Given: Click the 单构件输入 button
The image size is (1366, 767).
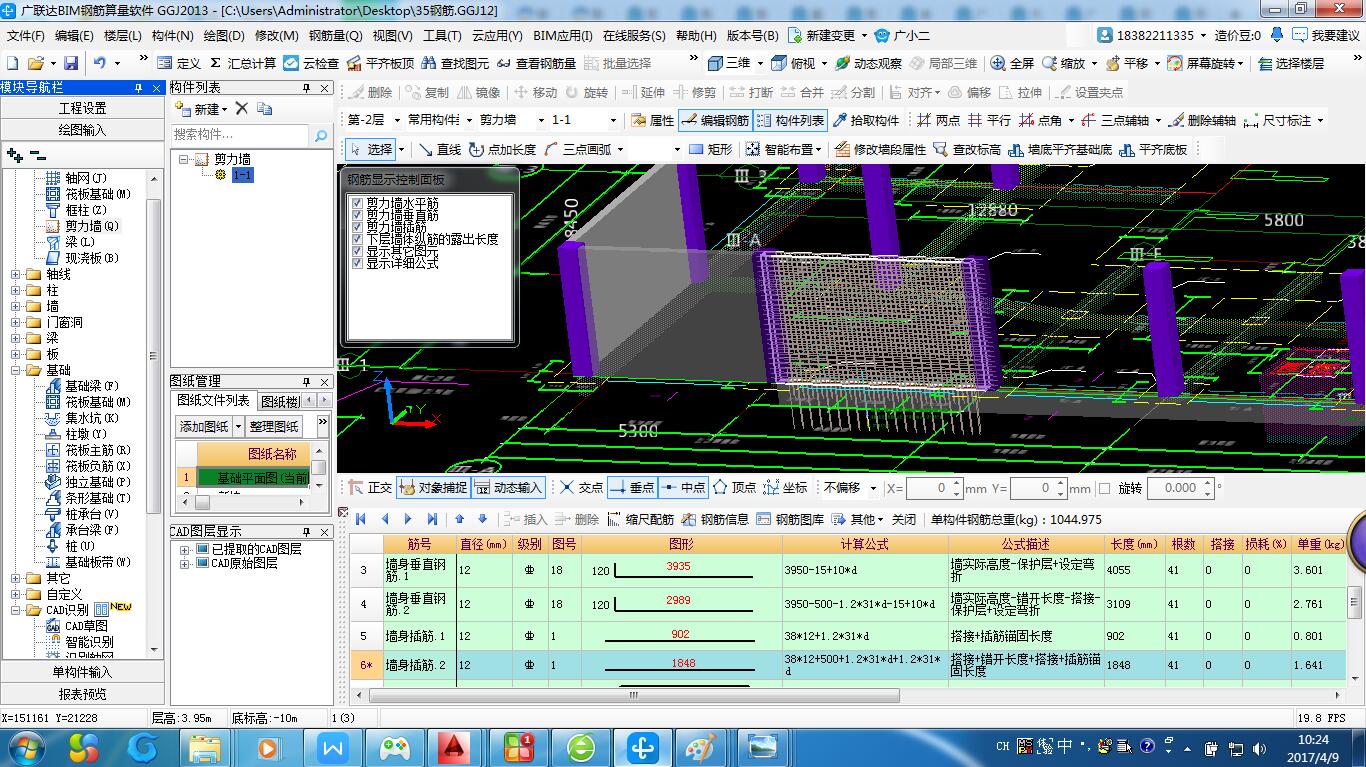Looking at the screenshot, I should coord(81,672).
